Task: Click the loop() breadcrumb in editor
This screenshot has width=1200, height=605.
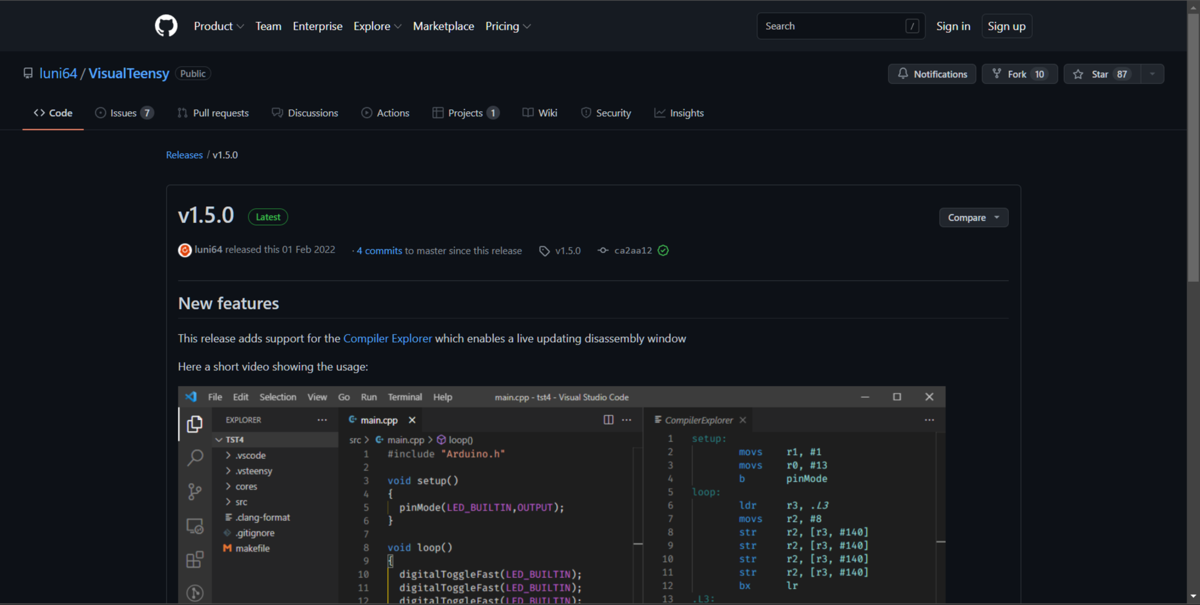Action: click(x=455, y=440)
